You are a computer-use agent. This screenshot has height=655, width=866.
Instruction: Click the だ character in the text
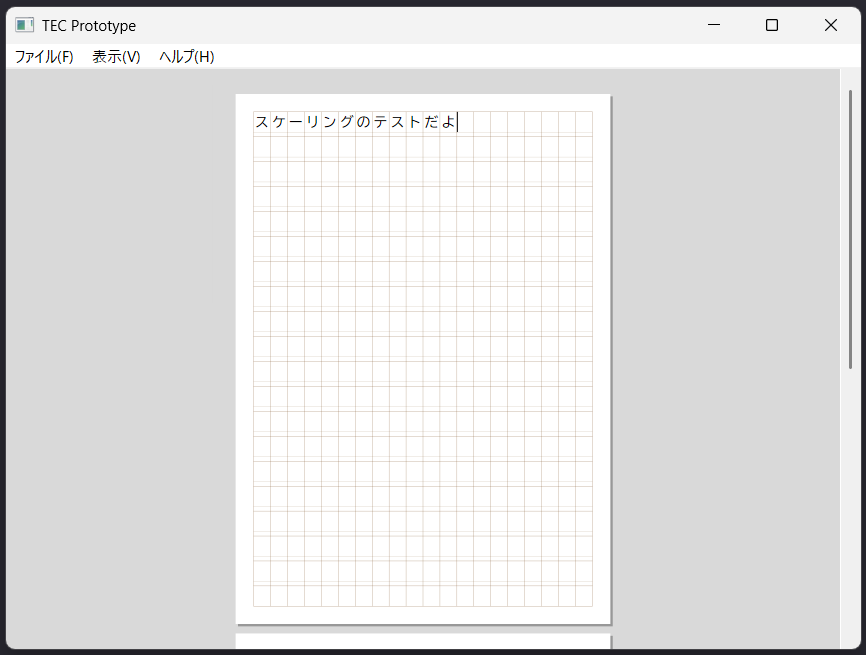pyautogui.click(x=432, y=122)
